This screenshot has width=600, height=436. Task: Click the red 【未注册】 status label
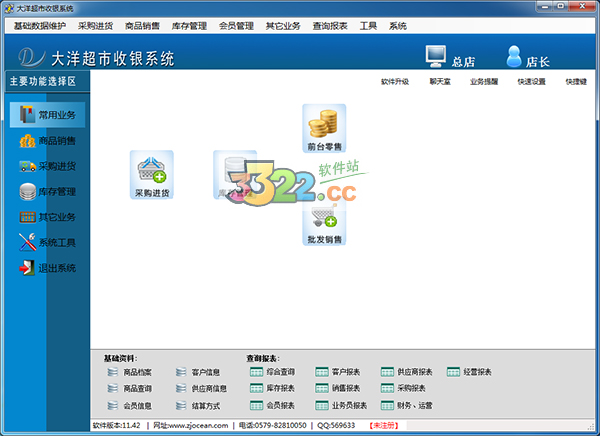pos(384,425)
